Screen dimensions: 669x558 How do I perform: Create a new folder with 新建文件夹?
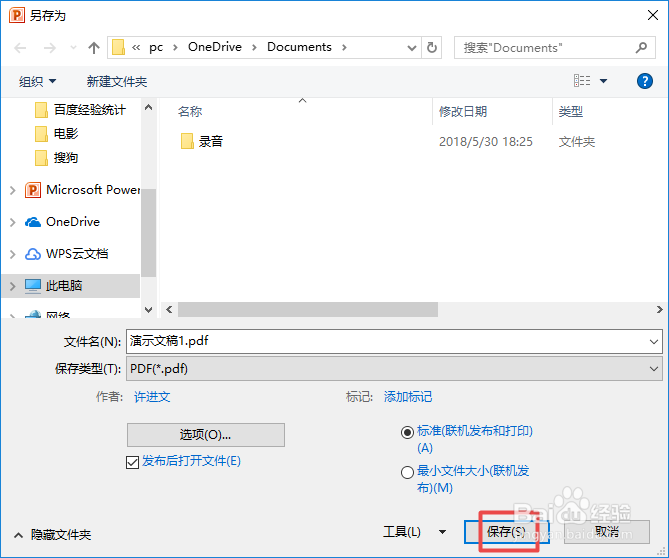point(117,81)
